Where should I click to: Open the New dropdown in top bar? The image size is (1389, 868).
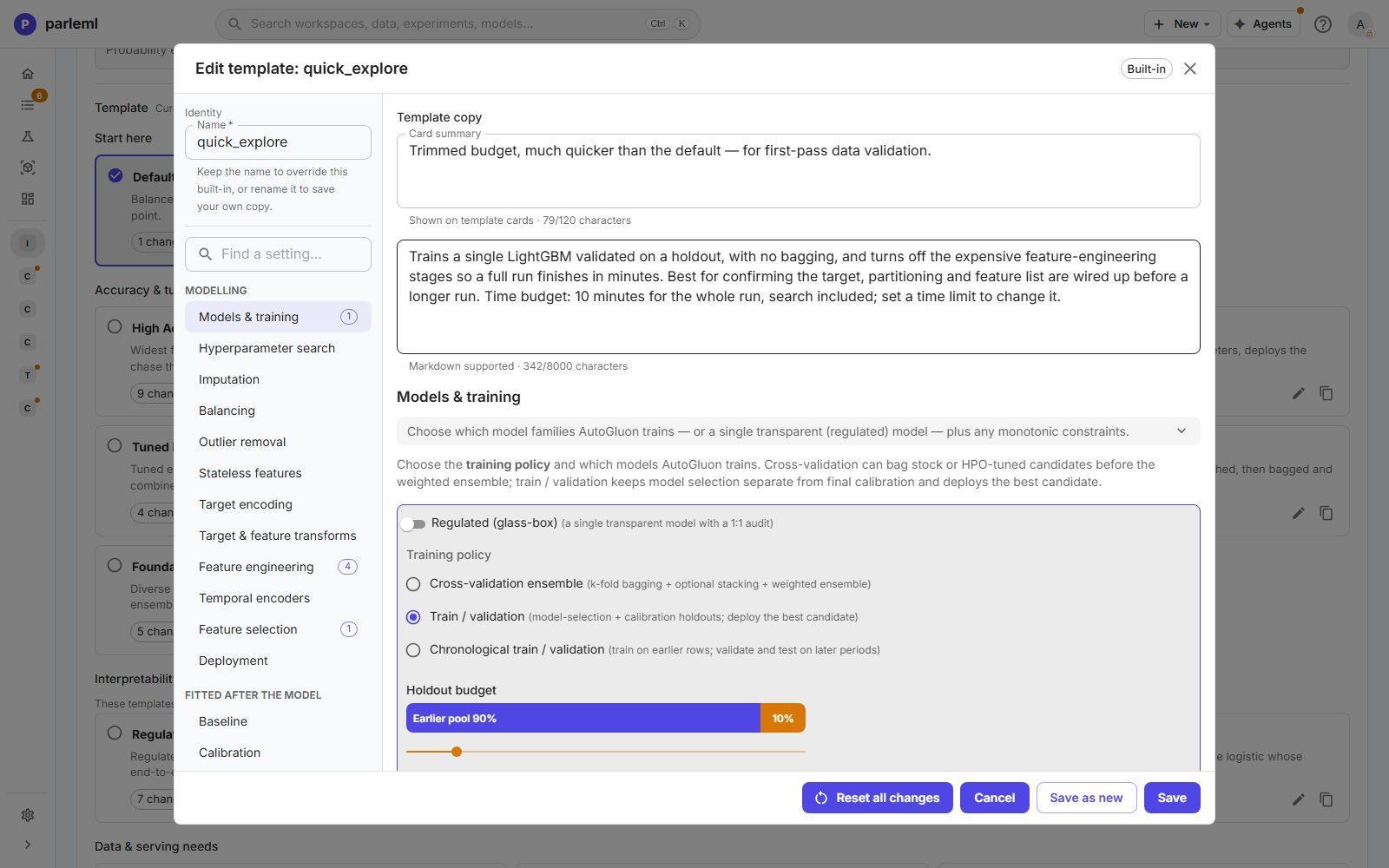coord(1182,24)
